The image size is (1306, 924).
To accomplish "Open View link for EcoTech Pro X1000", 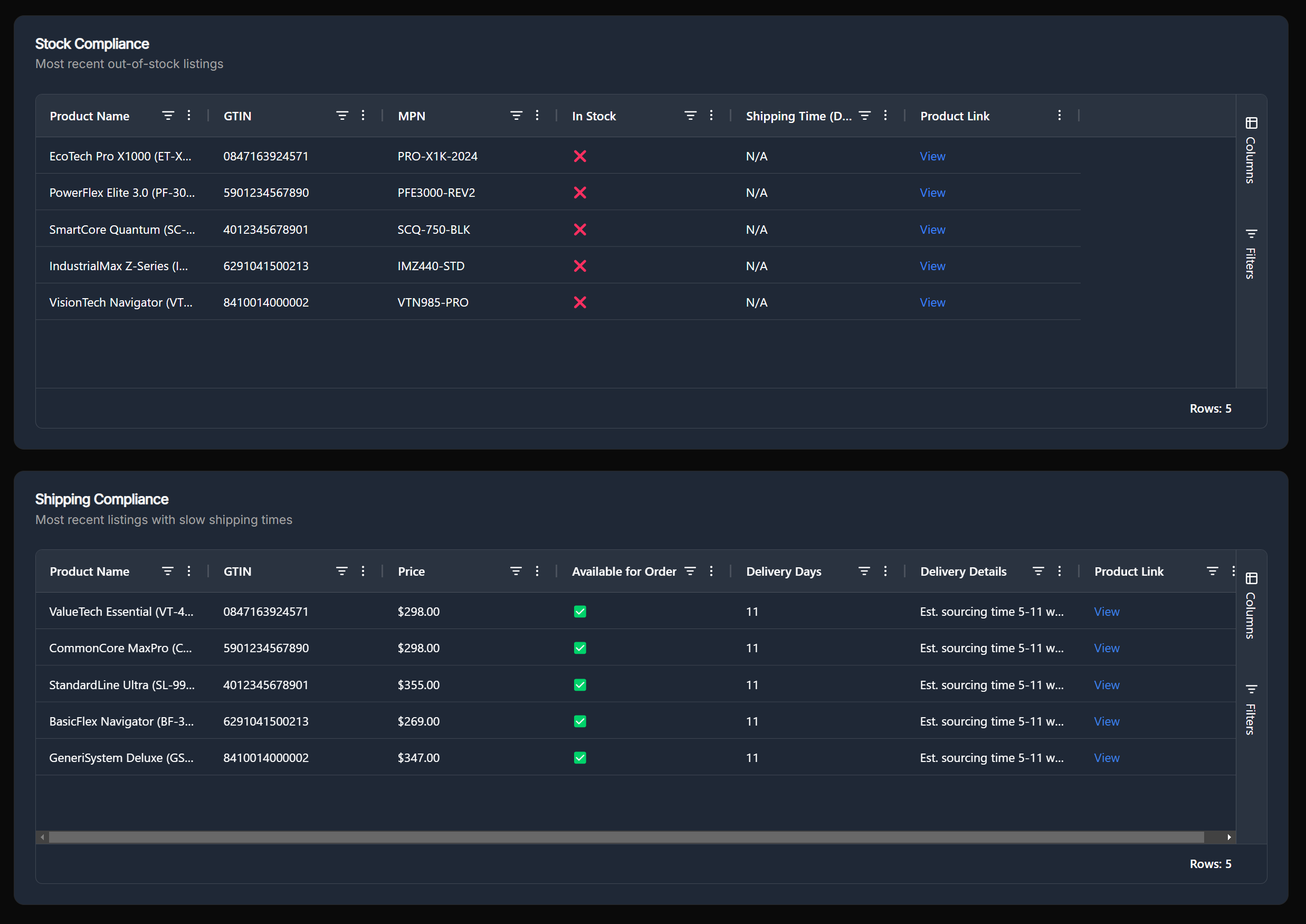I will 932,156.
